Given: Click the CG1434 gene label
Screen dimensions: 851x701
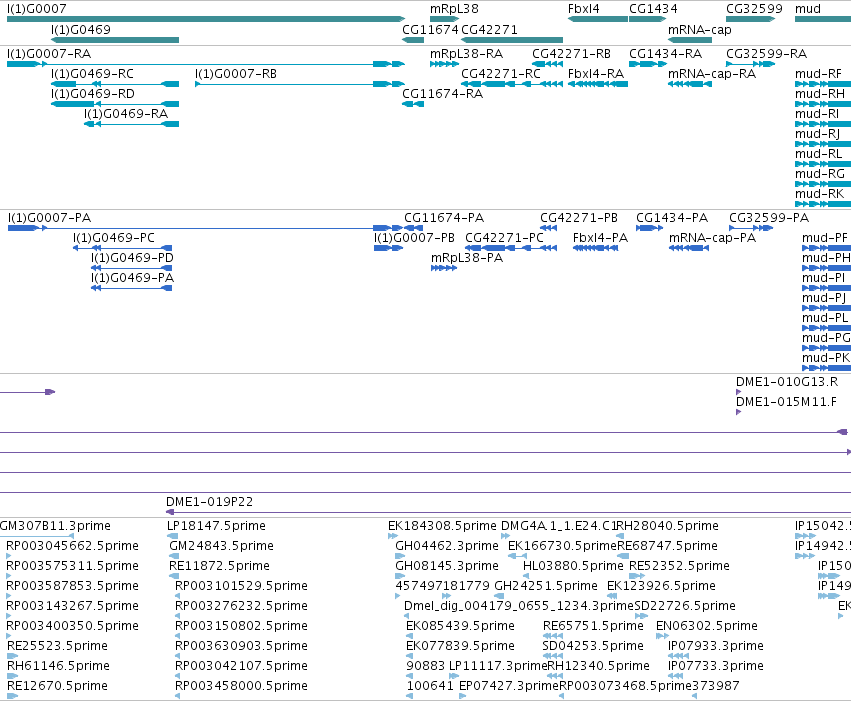Looking at the screenshot, I should pos(653,9).
